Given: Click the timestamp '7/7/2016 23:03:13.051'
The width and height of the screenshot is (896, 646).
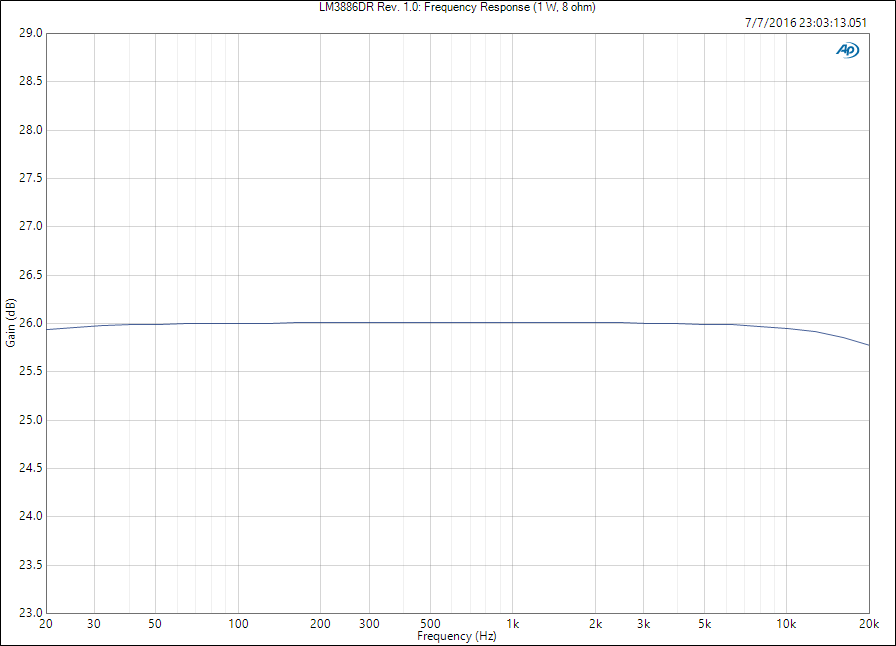Looking at the screenshot, I should pos(806,23).
